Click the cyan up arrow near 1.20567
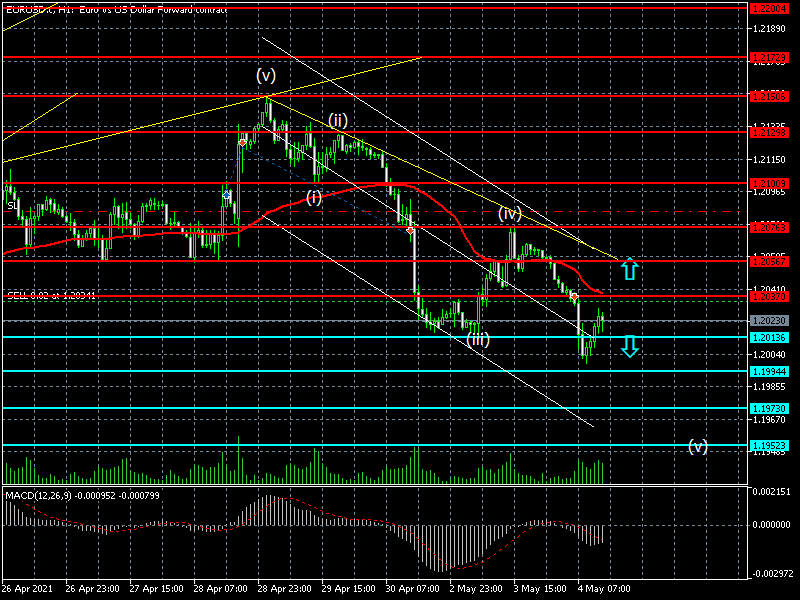 click(x=628, y=268)
